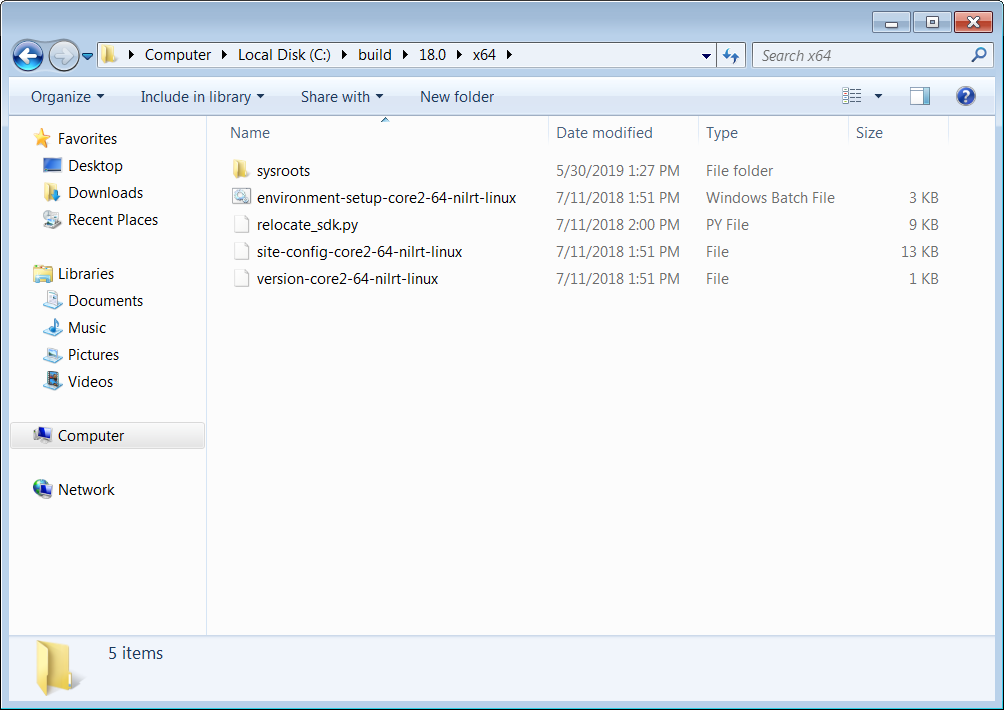Click the Help question mark icon

tap(965, 96)
